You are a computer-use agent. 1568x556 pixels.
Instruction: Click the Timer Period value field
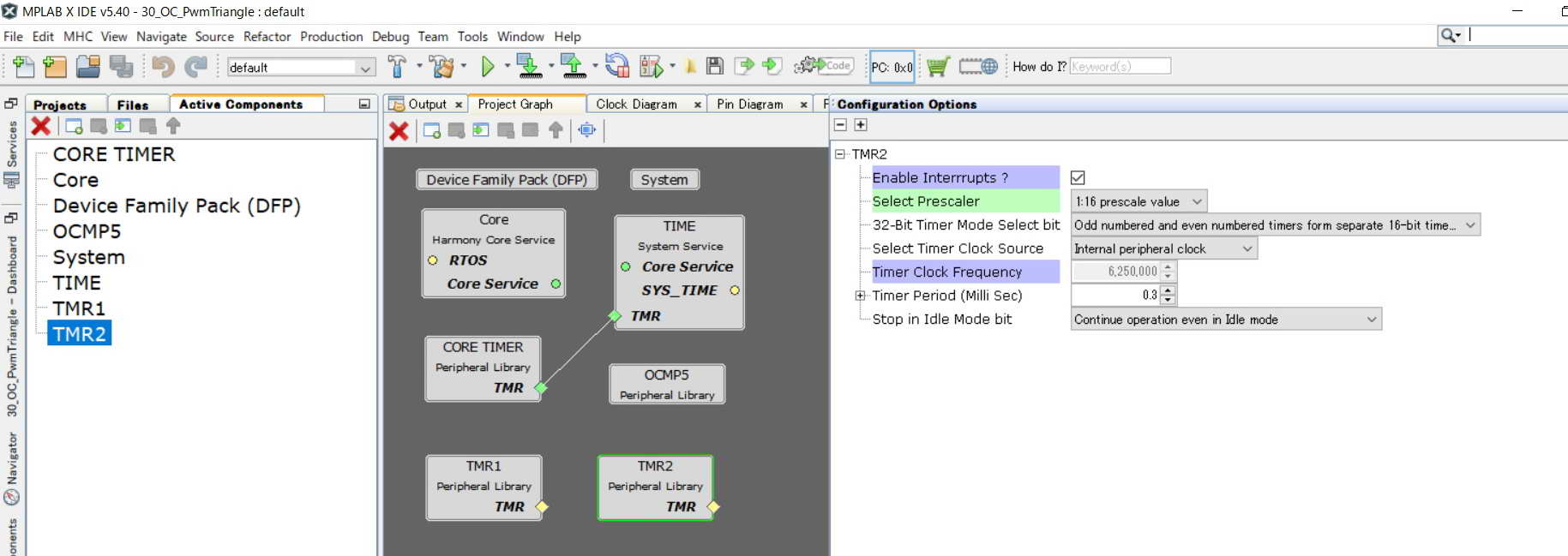coord(1116,296)
